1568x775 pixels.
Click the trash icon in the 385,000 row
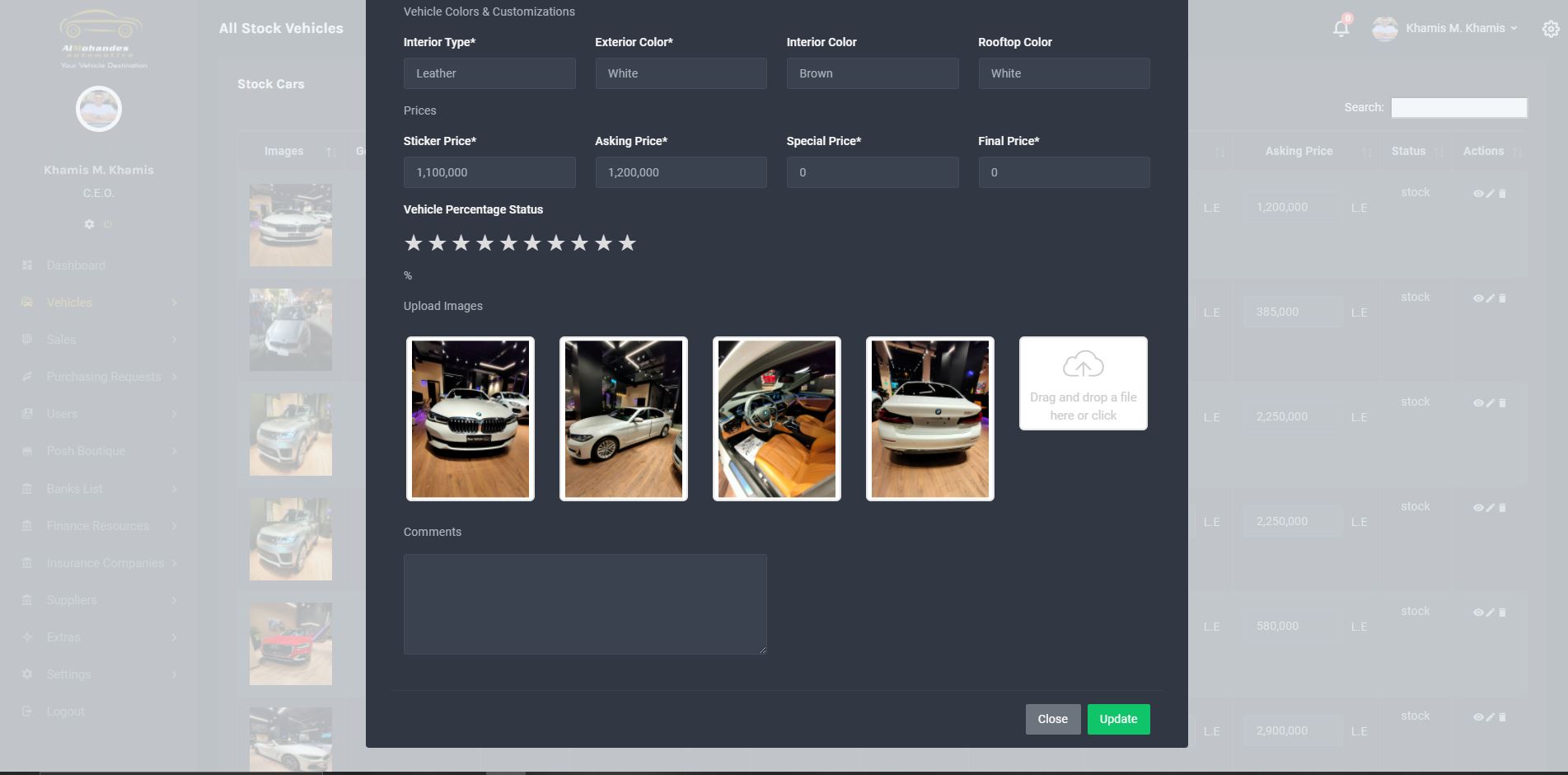coord(1502,298)
